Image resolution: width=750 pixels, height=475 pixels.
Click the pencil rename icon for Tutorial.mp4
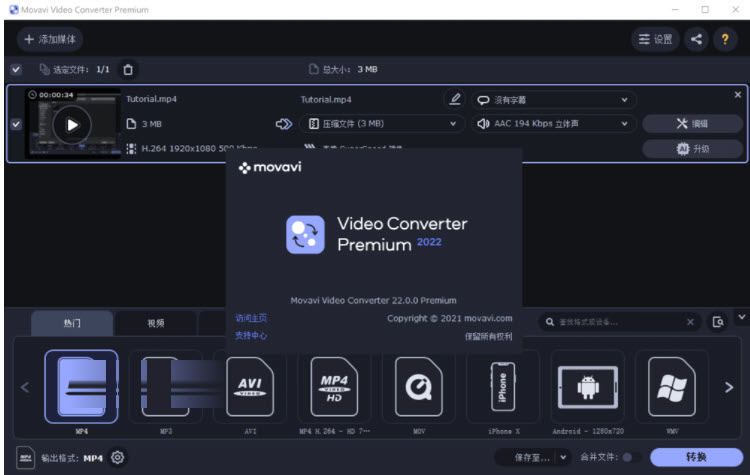point(455,99)
